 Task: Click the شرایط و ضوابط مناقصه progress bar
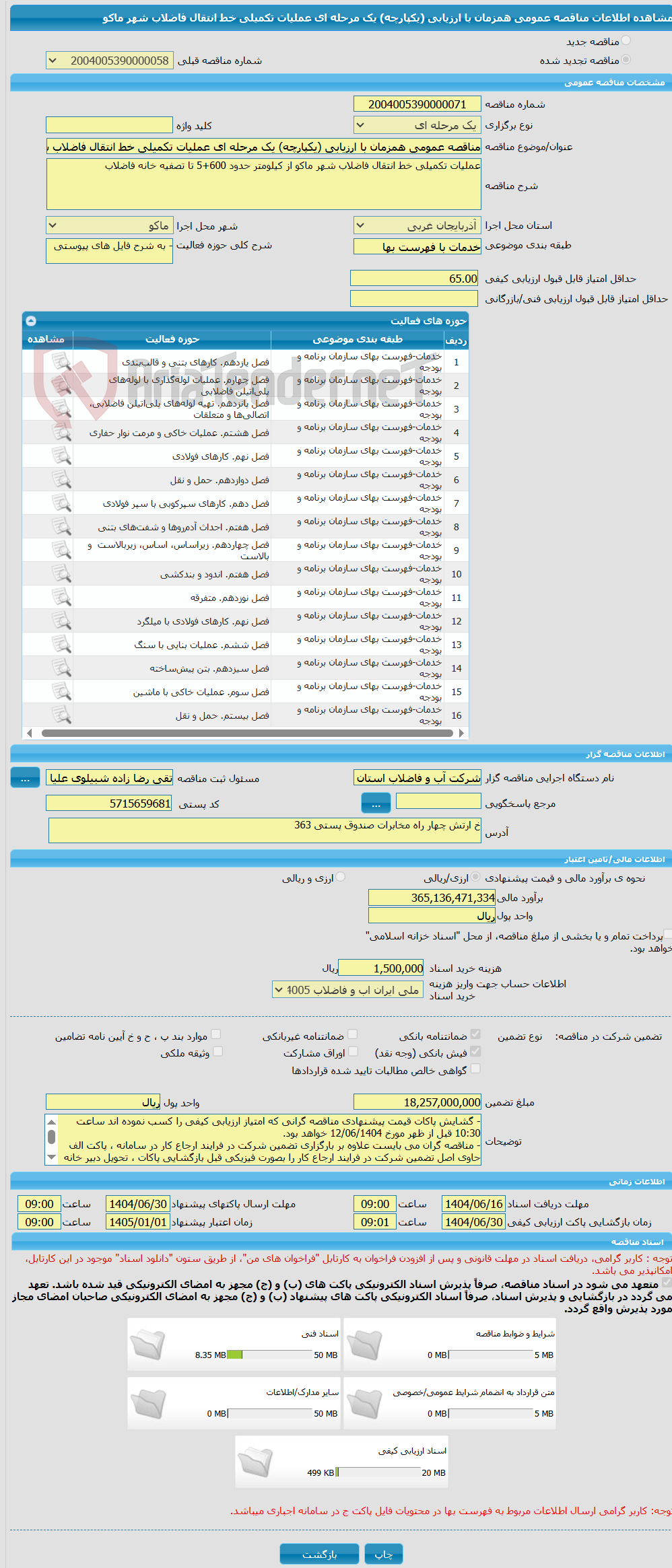click(490, 1355)
